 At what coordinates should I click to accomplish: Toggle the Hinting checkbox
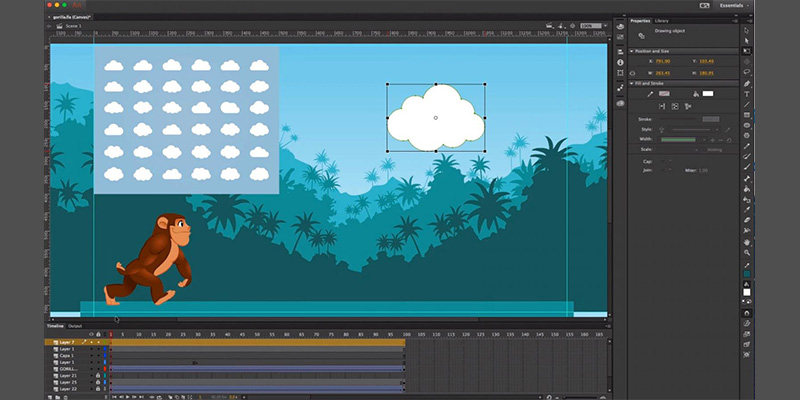point(704,150)
